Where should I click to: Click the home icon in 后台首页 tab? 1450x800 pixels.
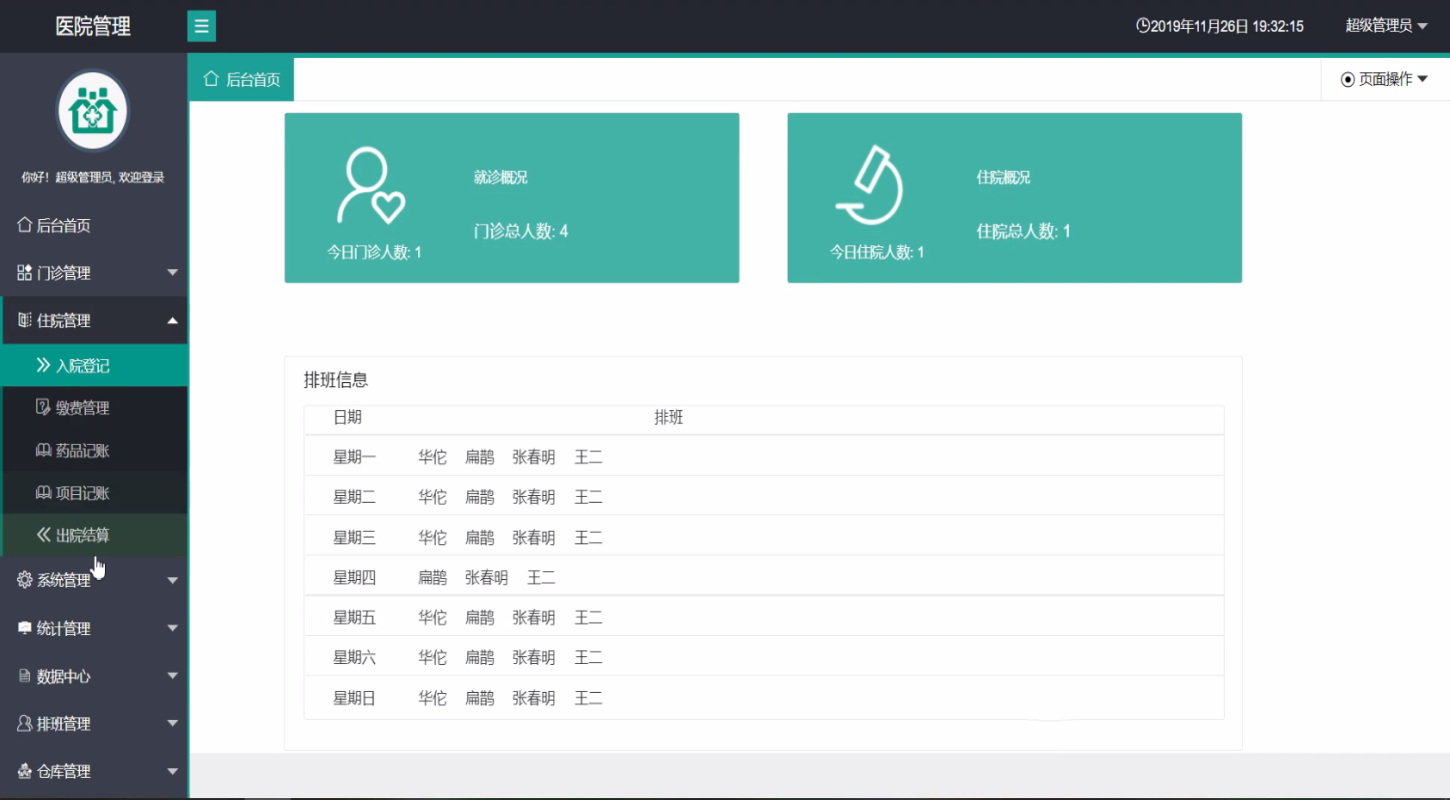[211, 79]
